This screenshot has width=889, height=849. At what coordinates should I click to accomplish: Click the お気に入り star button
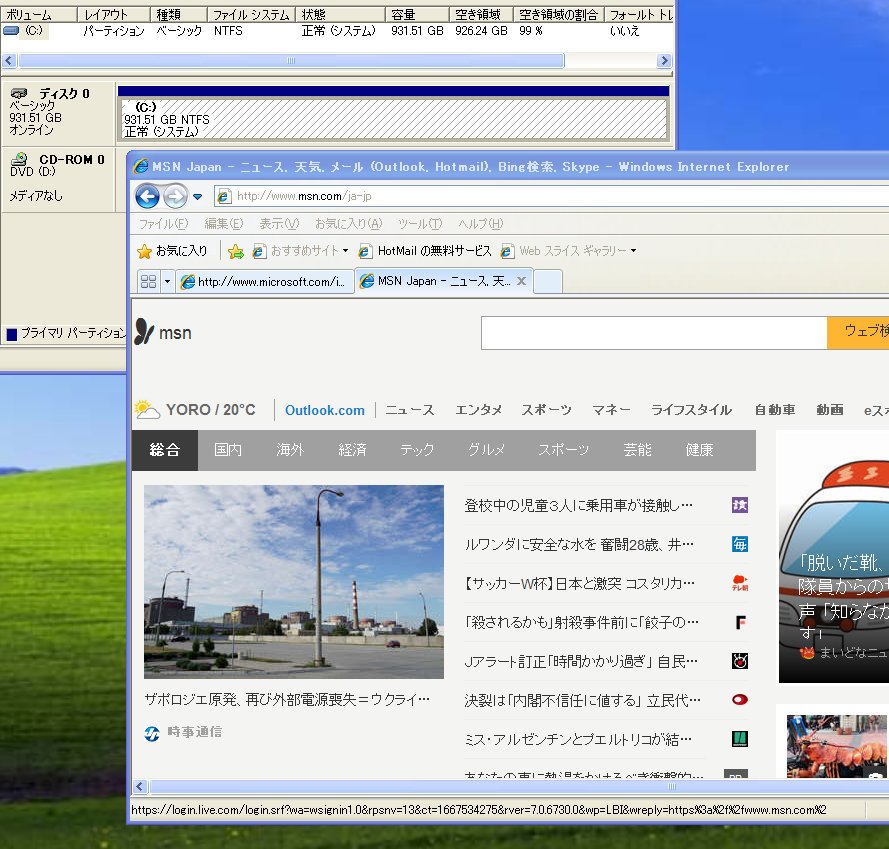172,251
